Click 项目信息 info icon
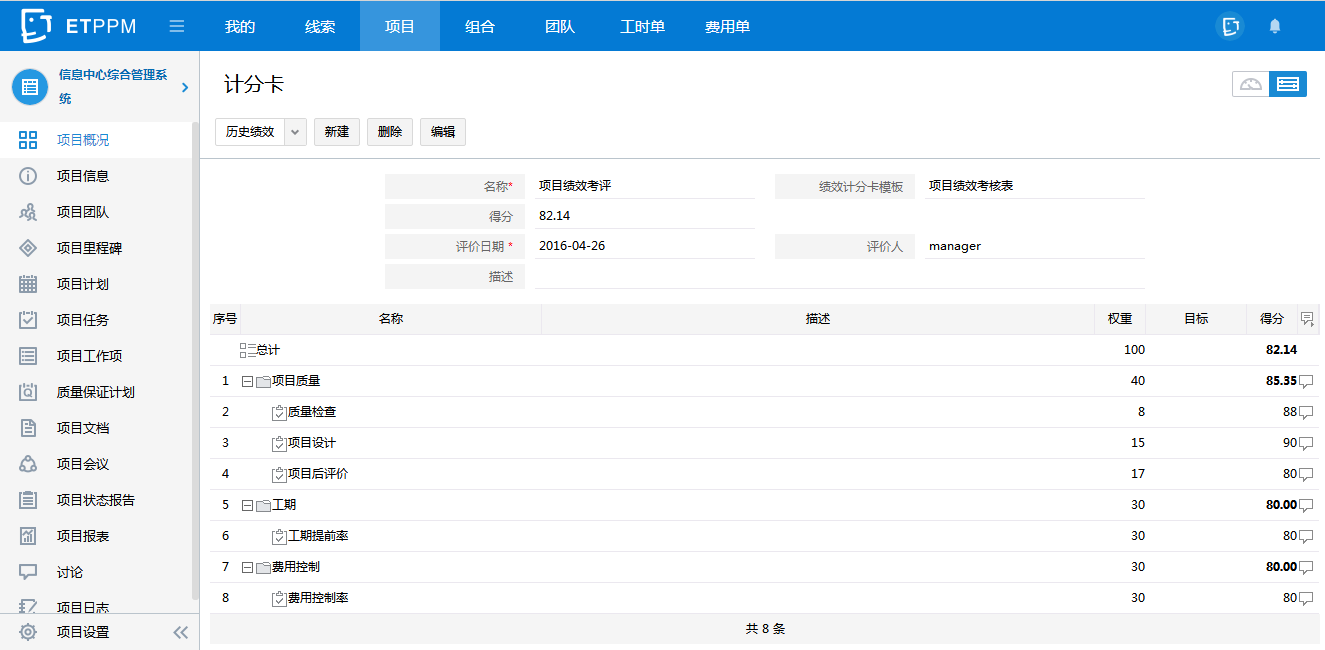1325x650 pixels. [x=28, y=176]
